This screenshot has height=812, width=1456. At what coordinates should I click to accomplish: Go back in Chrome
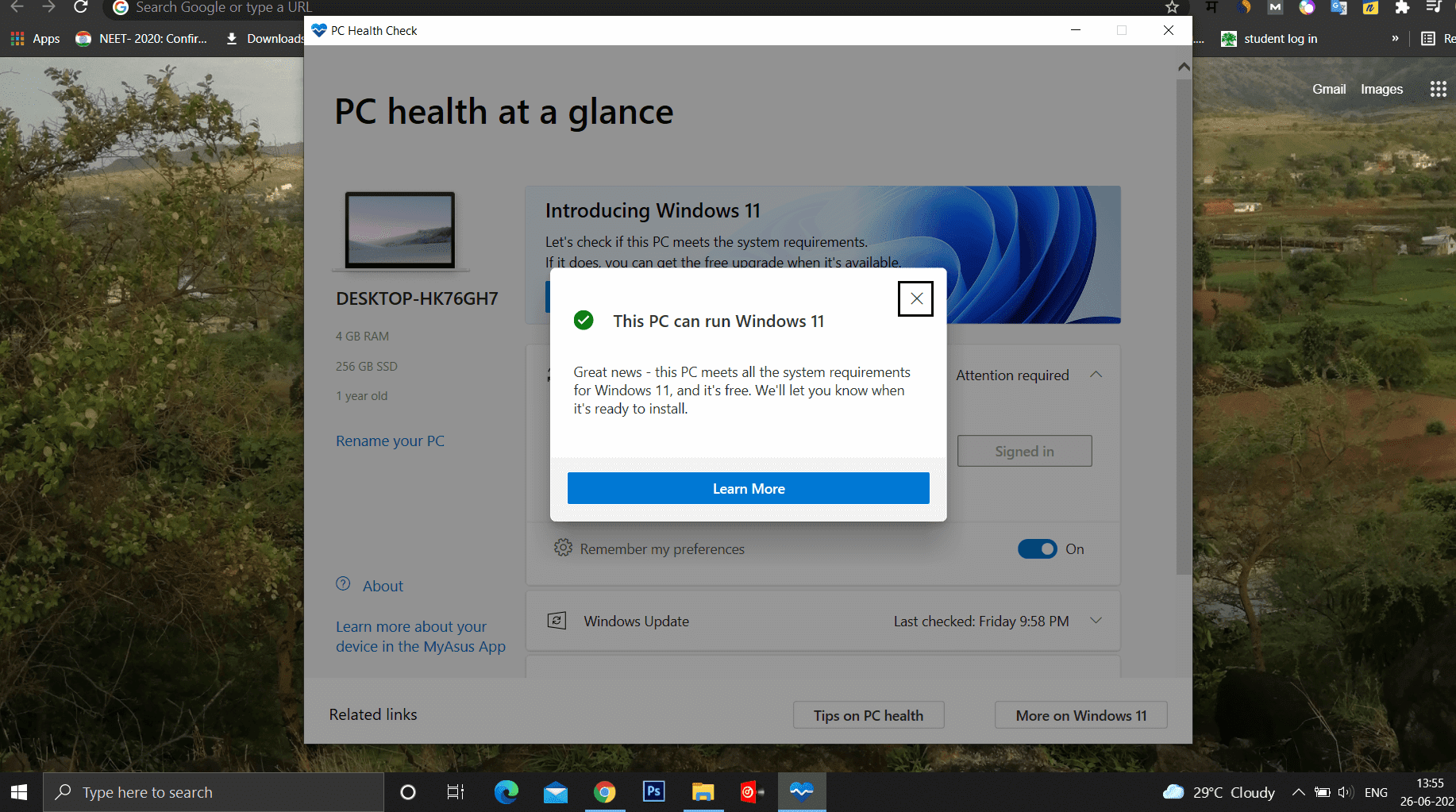[17, 7]
